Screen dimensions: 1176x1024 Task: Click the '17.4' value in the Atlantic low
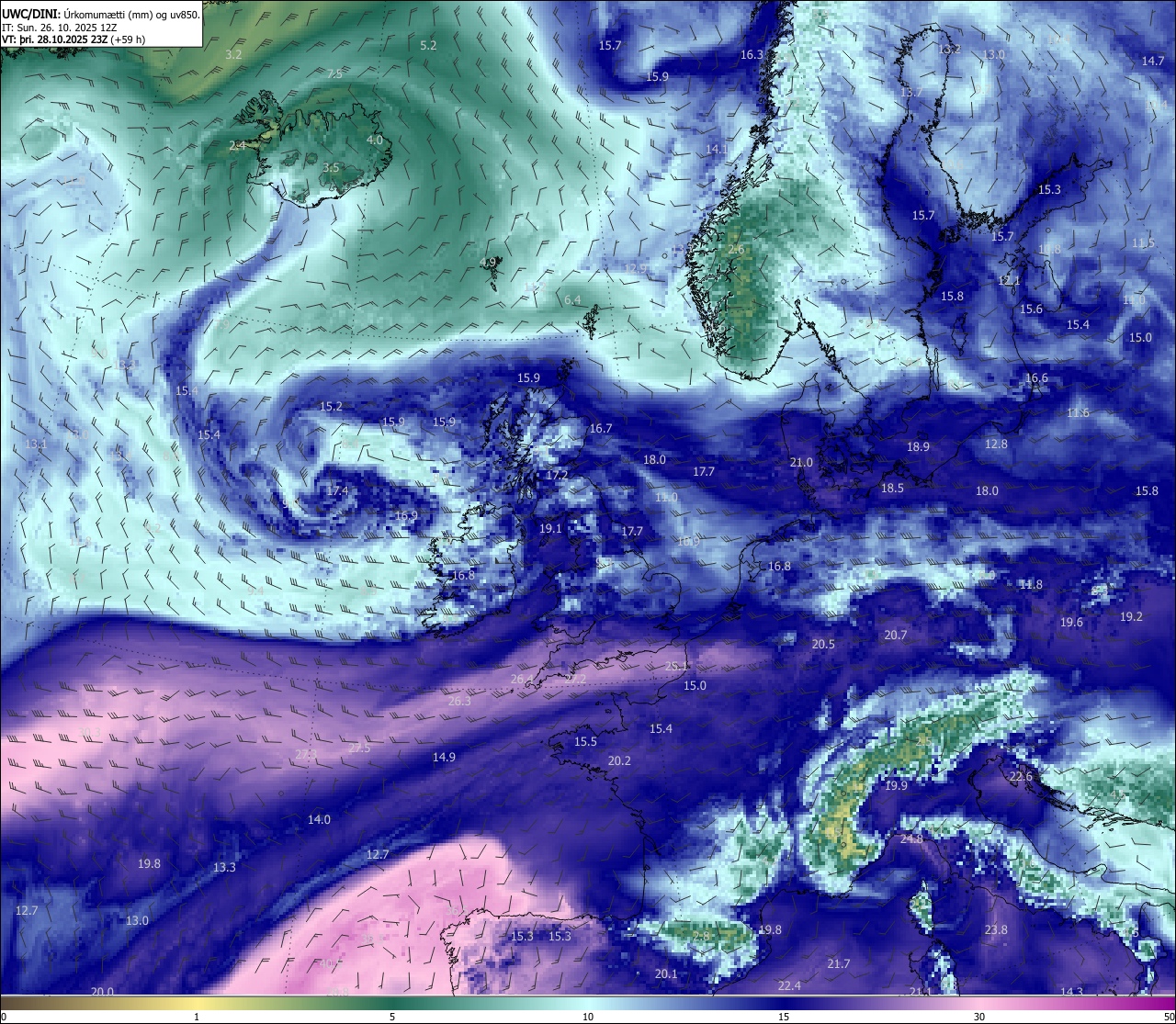(337, 491)
